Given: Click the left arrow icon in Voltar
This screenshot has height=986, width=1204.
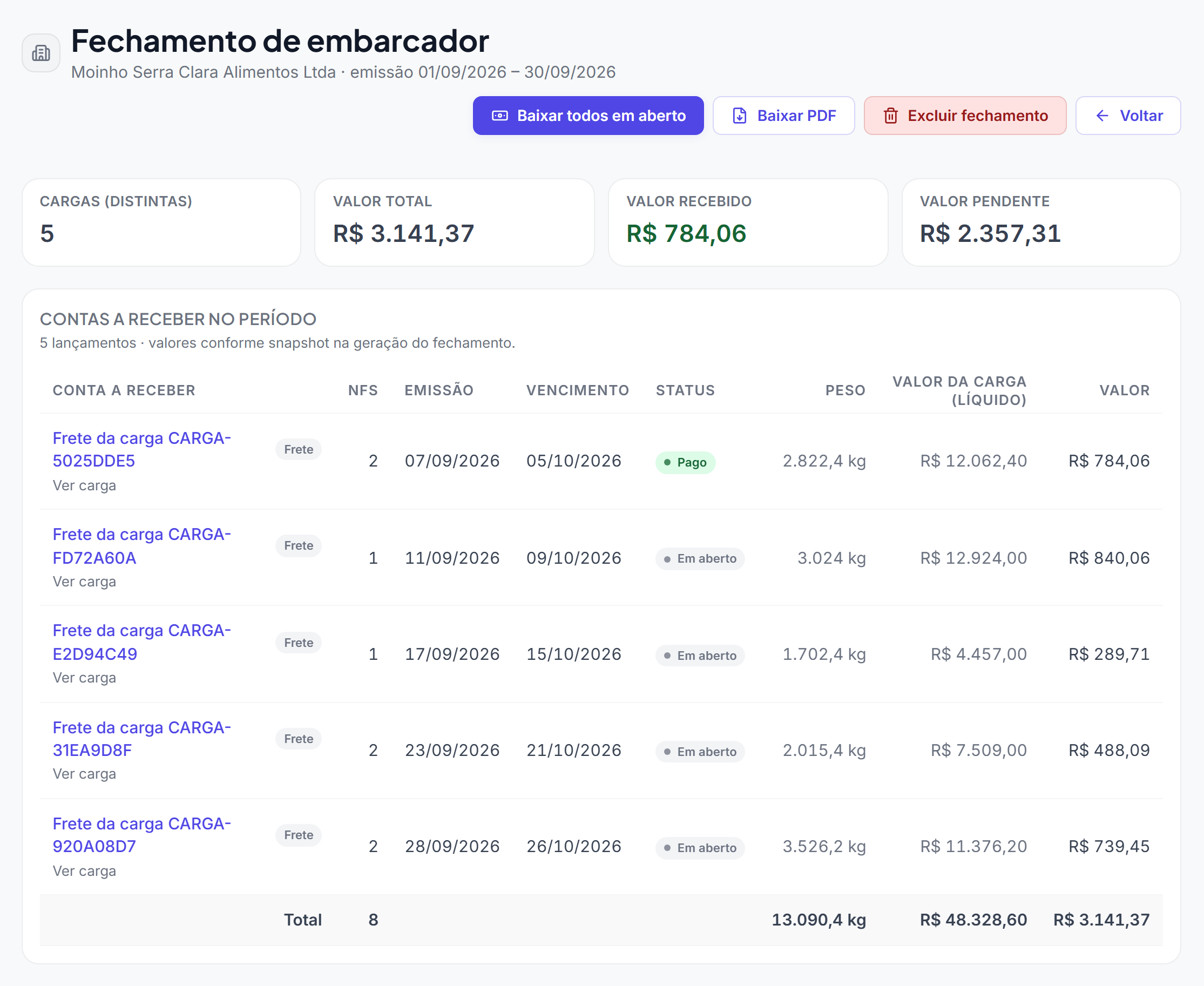Looking at the screenshot, I should pyautogui.click(x=1102, y=116).
